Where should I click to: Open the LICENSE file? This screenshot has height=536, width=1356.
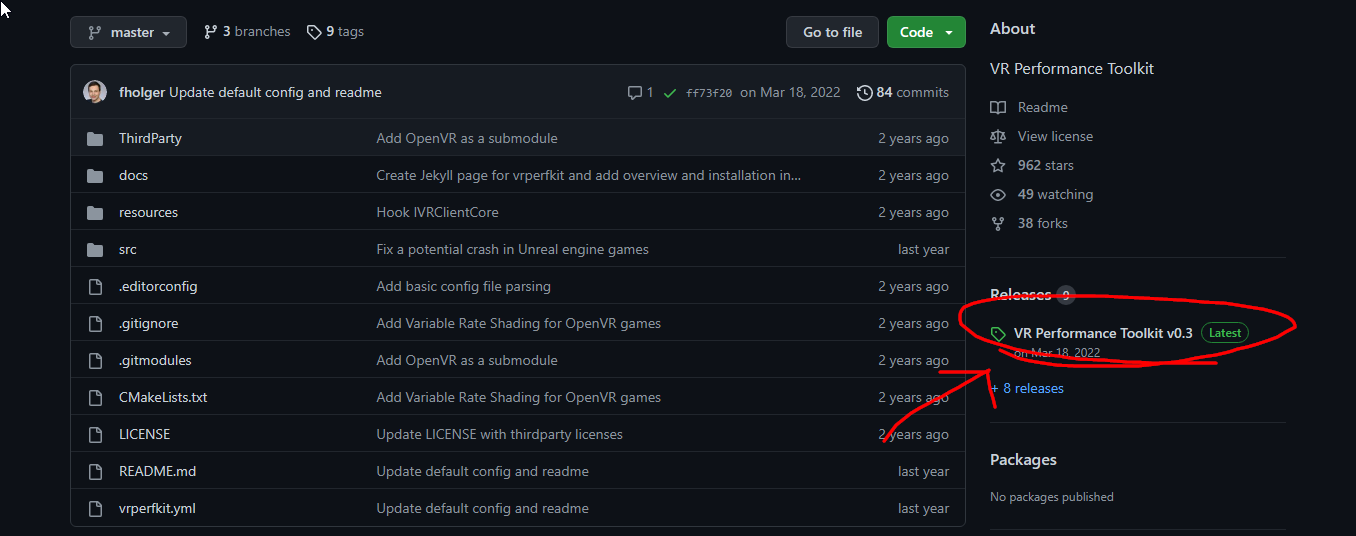coord(145,434)
